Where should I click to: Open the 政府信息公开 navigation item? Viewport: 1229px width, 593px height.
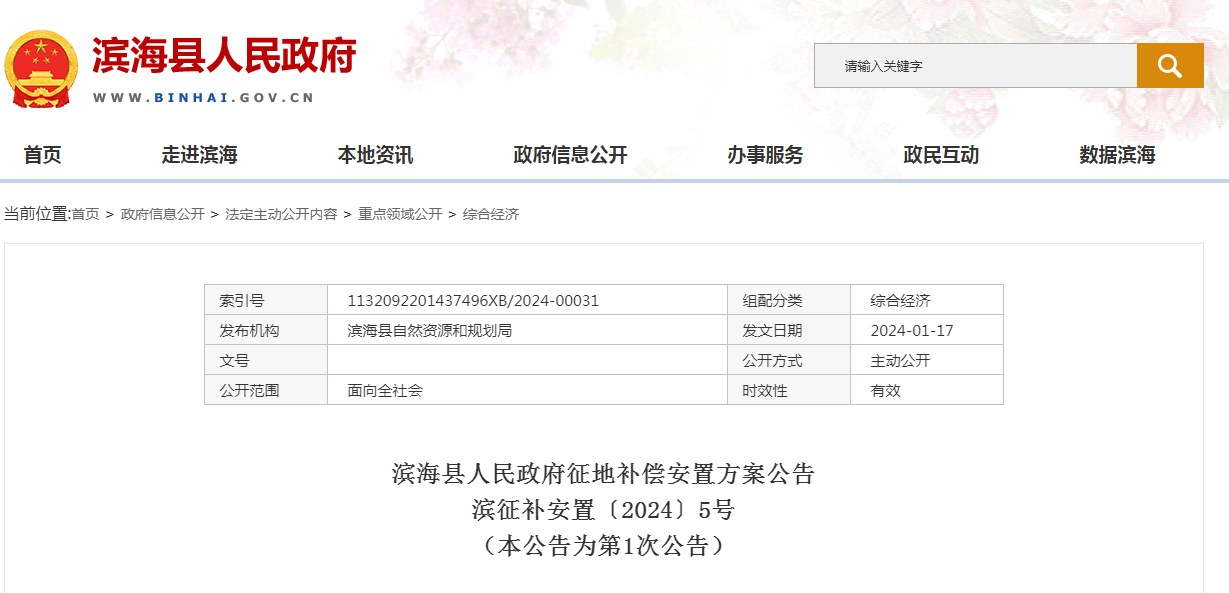570,155
